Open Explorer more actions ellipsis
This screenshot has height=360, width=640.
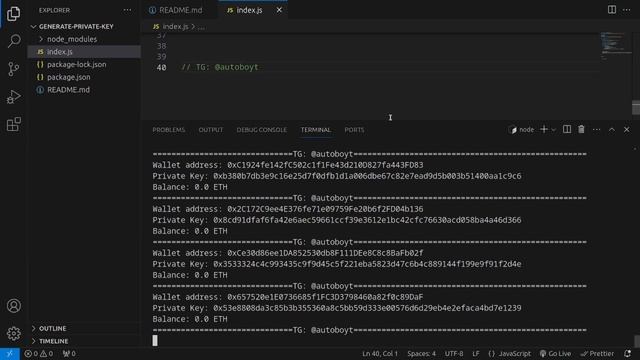coord(127,10)
